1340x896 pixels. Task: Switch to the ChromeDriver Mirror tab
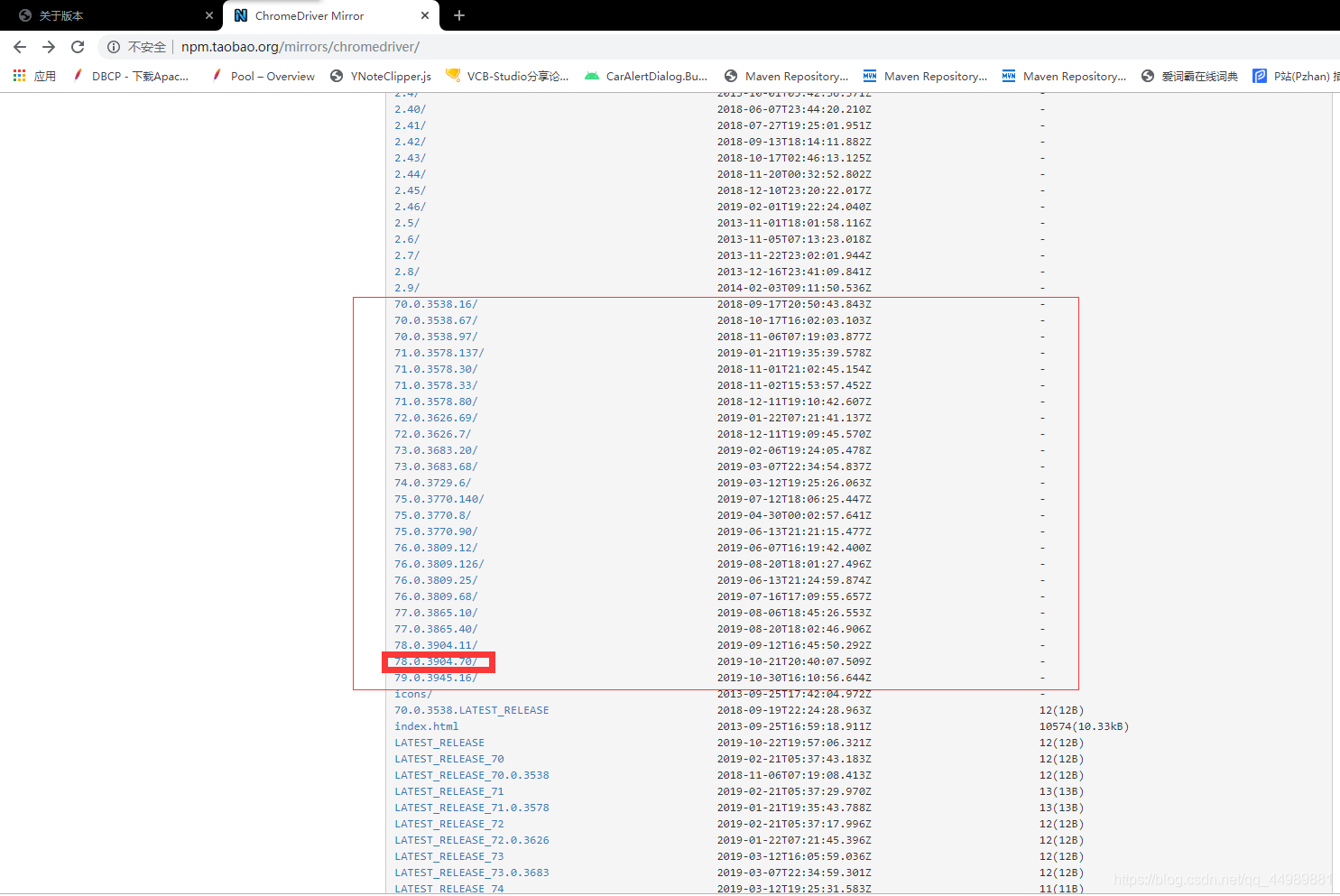[330, 15]
